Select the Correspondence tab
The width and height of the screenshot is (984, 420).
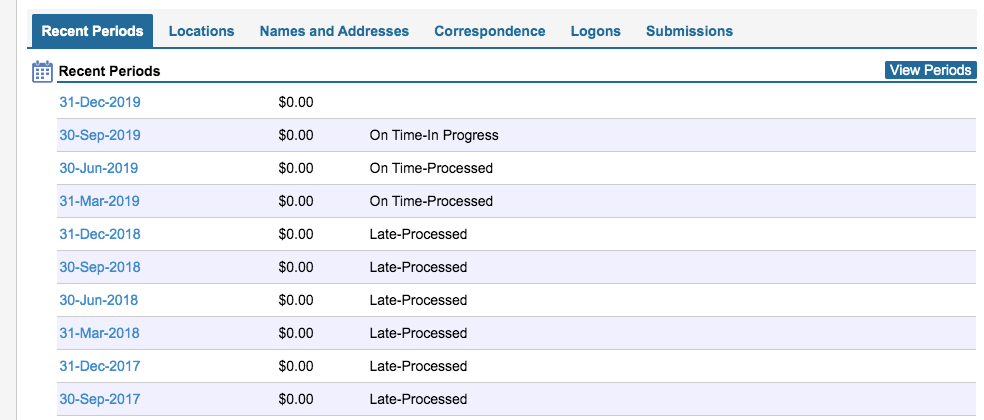[x=489, y=31]
